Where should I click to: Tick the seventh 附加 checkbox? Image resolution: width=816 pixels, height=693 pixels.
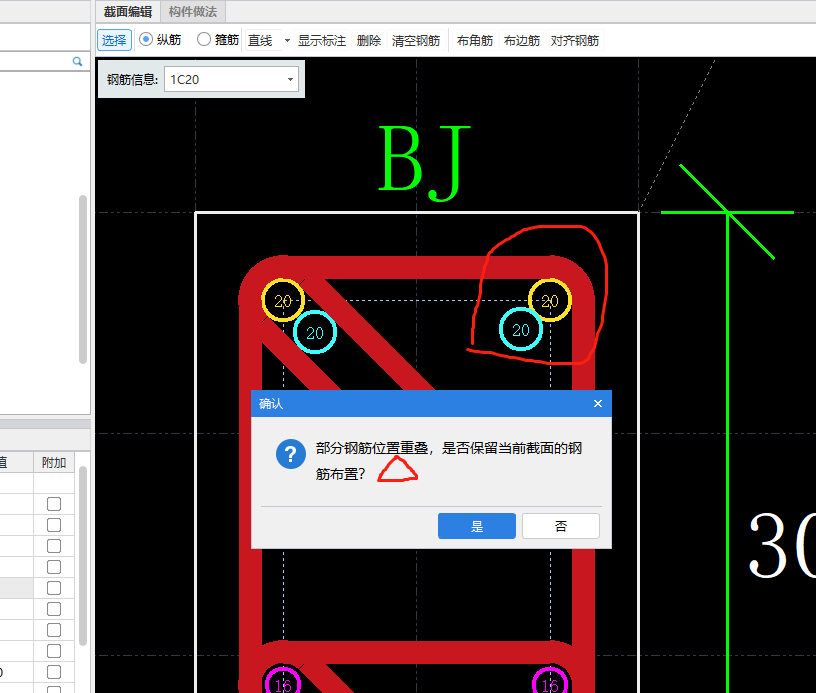54,630
